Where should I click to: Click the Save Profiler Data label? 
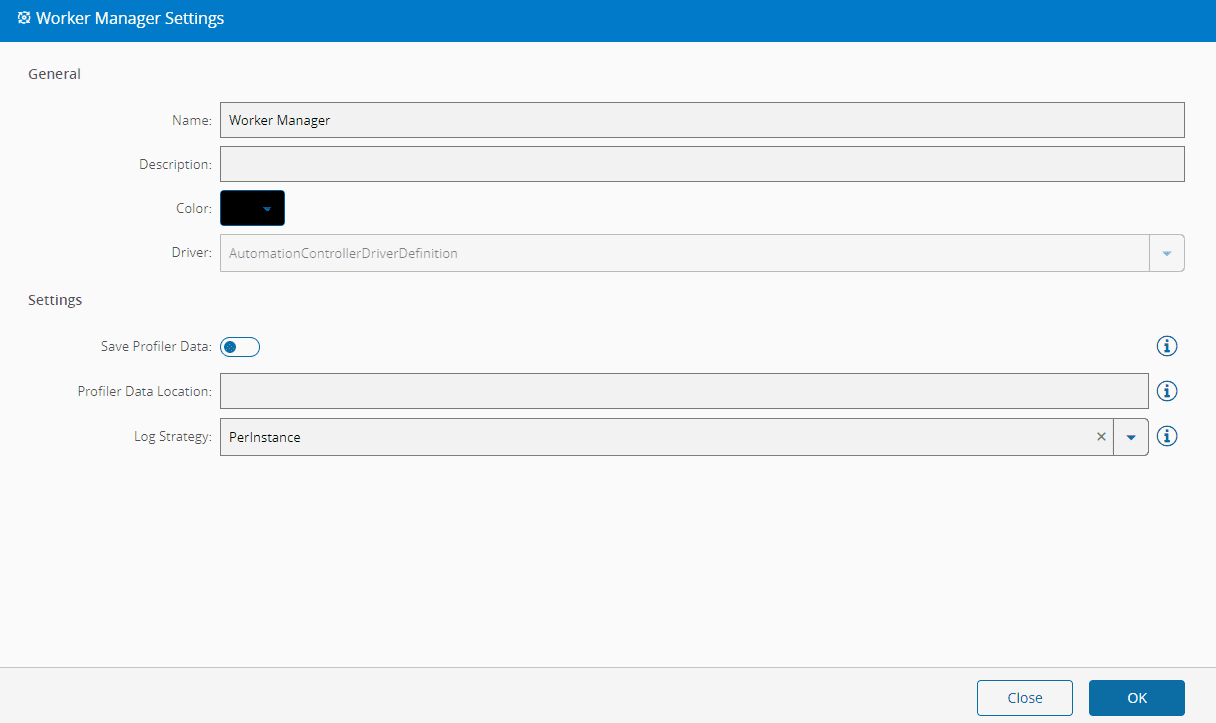coord(156,347)
